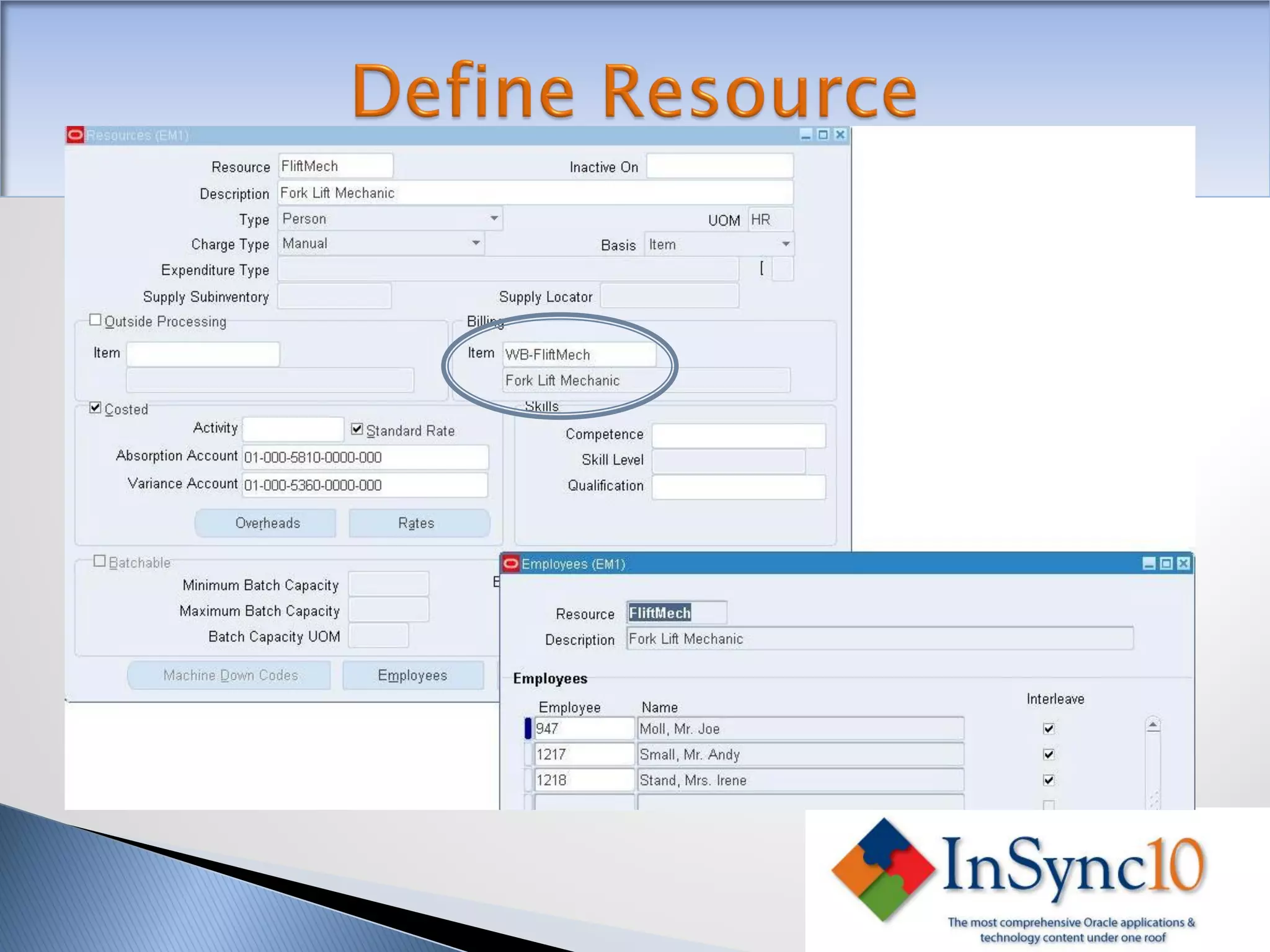1270x952 pixels.
Task: Close the Employees (EM1) window
Action: pos(1183,563)
